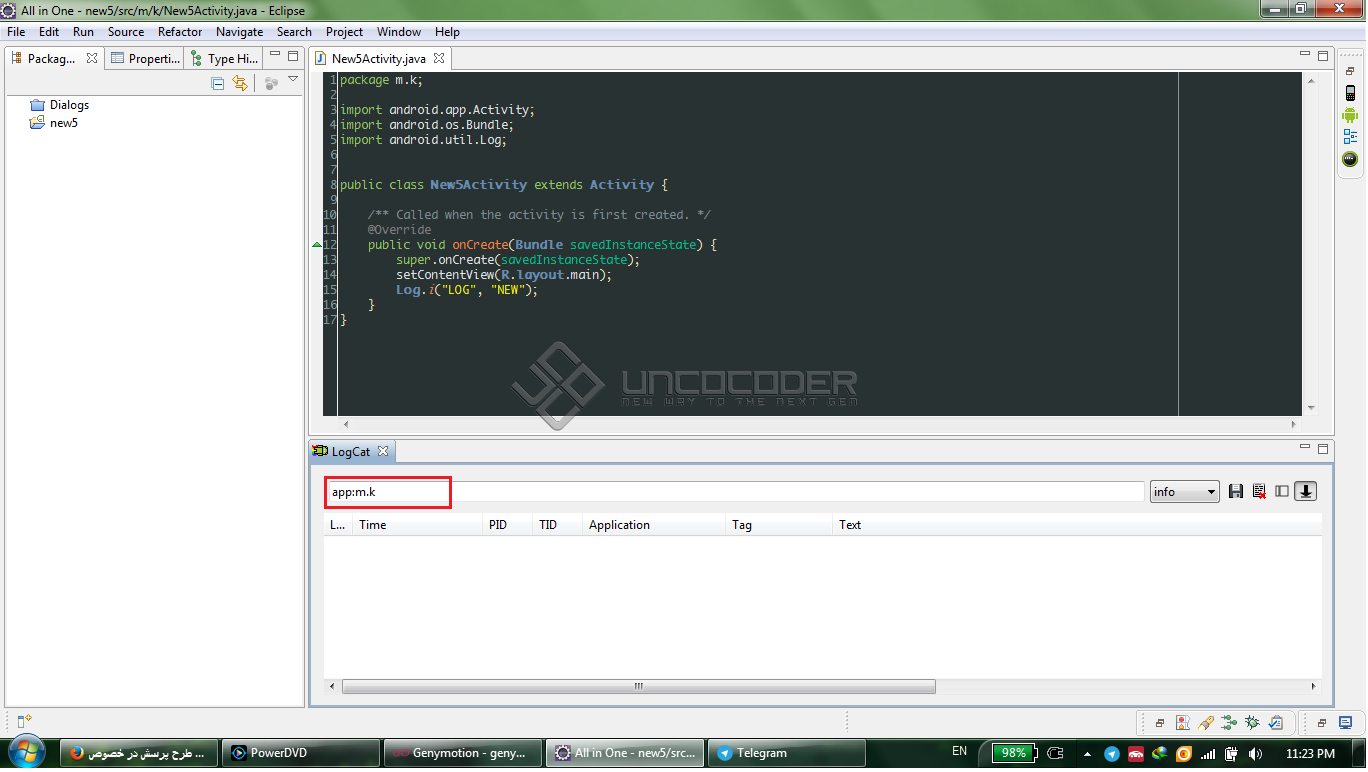
Task: Switch to PowerDVD in the taskbar
Action: coord(301,753)
